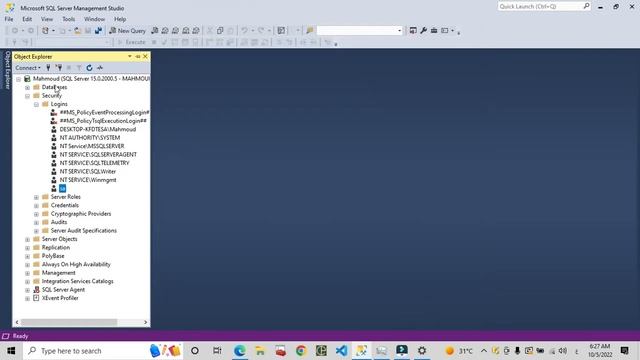Select the NT AUTHORITY\SYSTEM login
Image resolution: width=640 pixels, height=360 pixels.
[90, 138]
